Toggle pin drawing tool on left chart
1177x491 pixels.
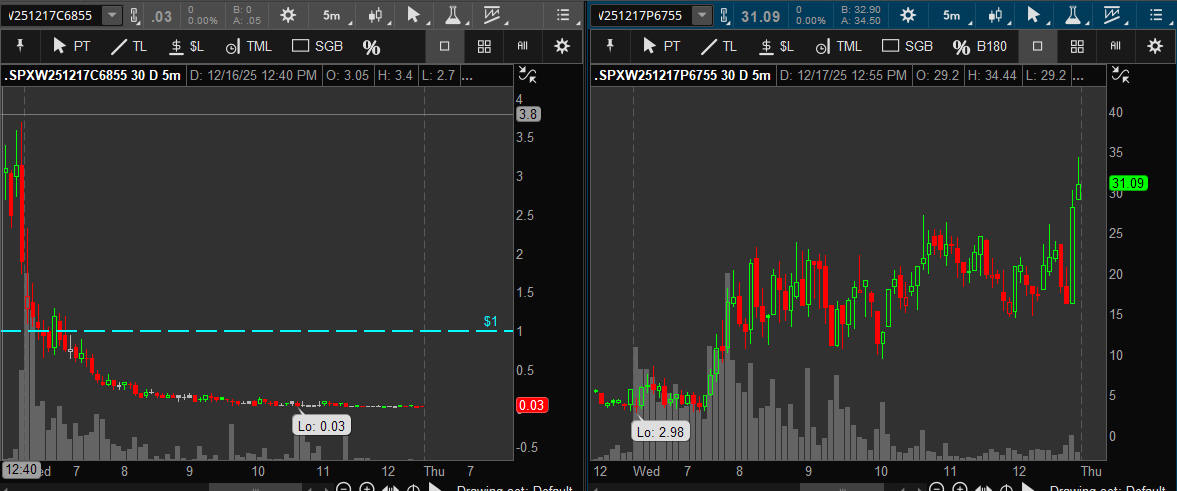coord(20,46)
